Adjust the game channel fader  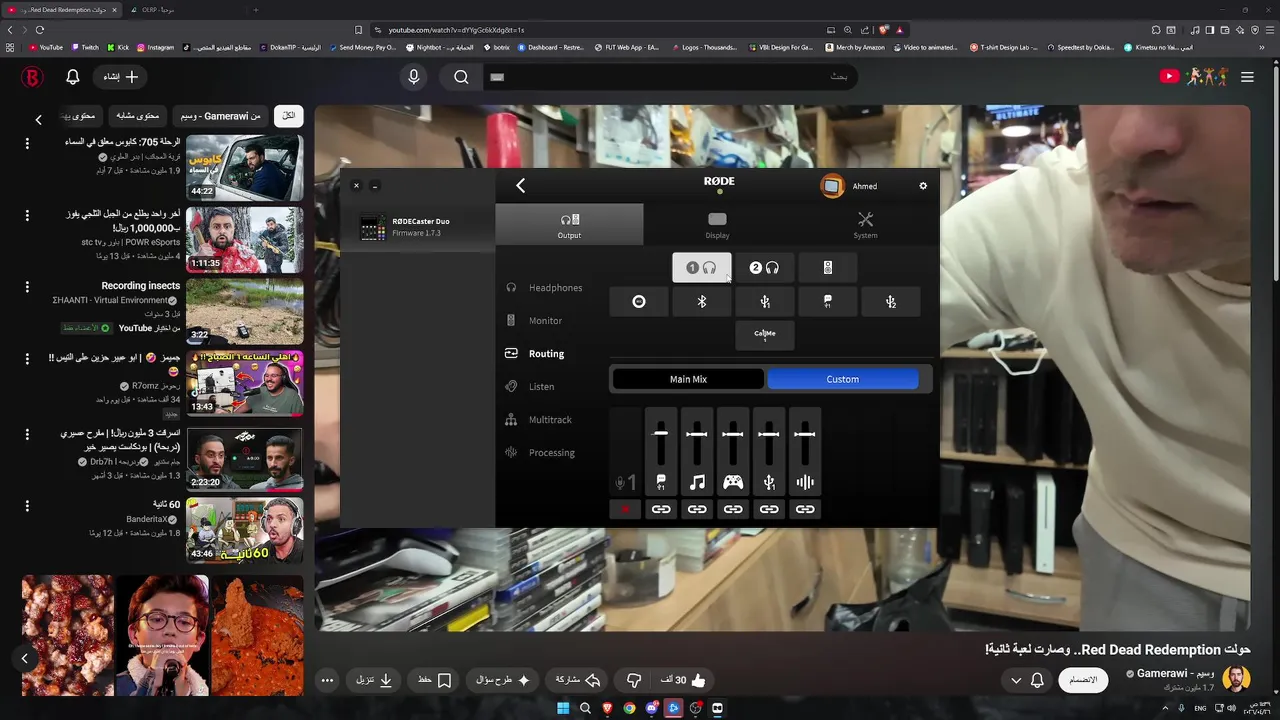tap(733, 434)
